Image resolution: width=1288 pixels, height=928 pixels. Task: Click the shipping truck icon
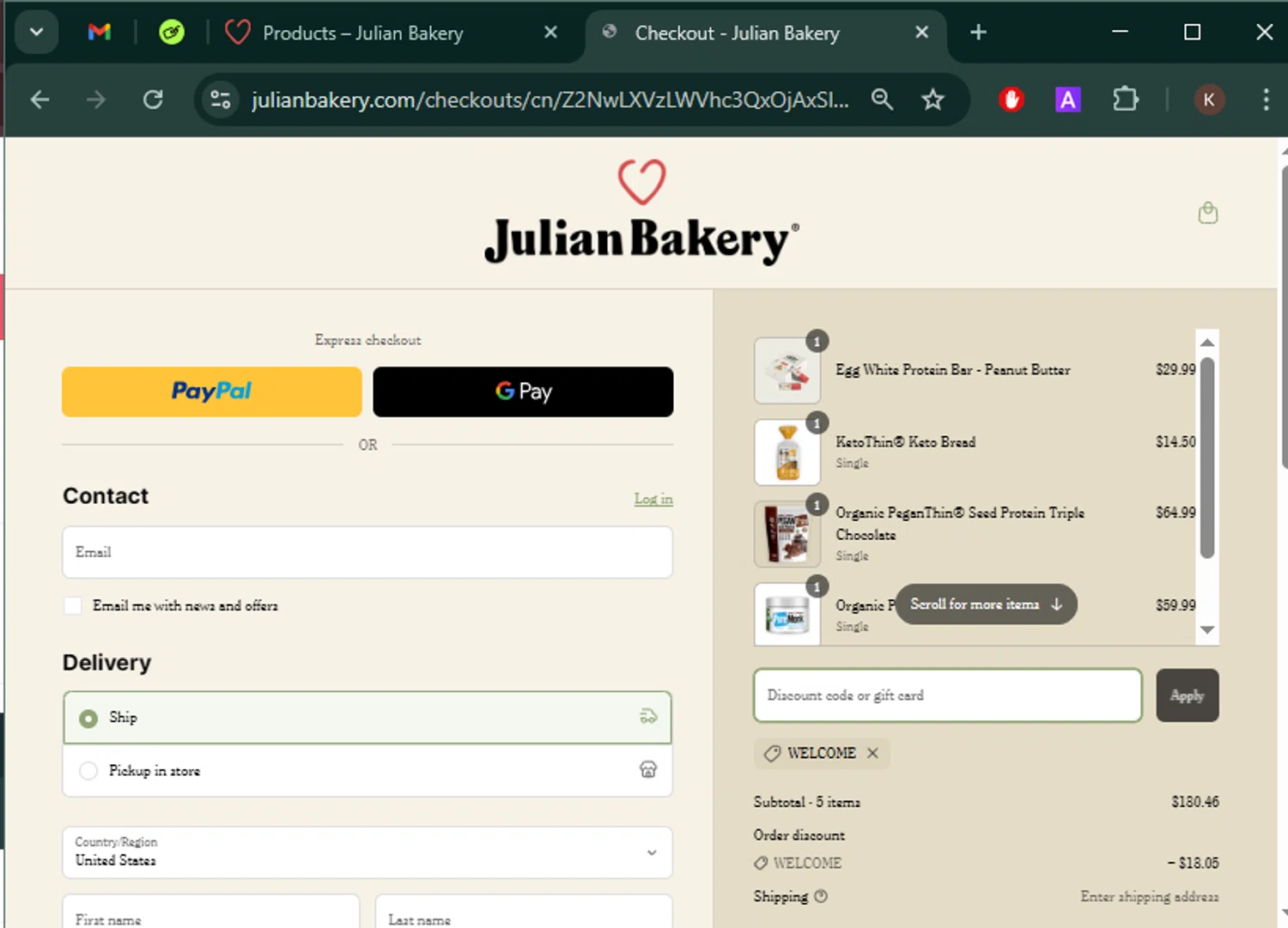tap(648, 717)
